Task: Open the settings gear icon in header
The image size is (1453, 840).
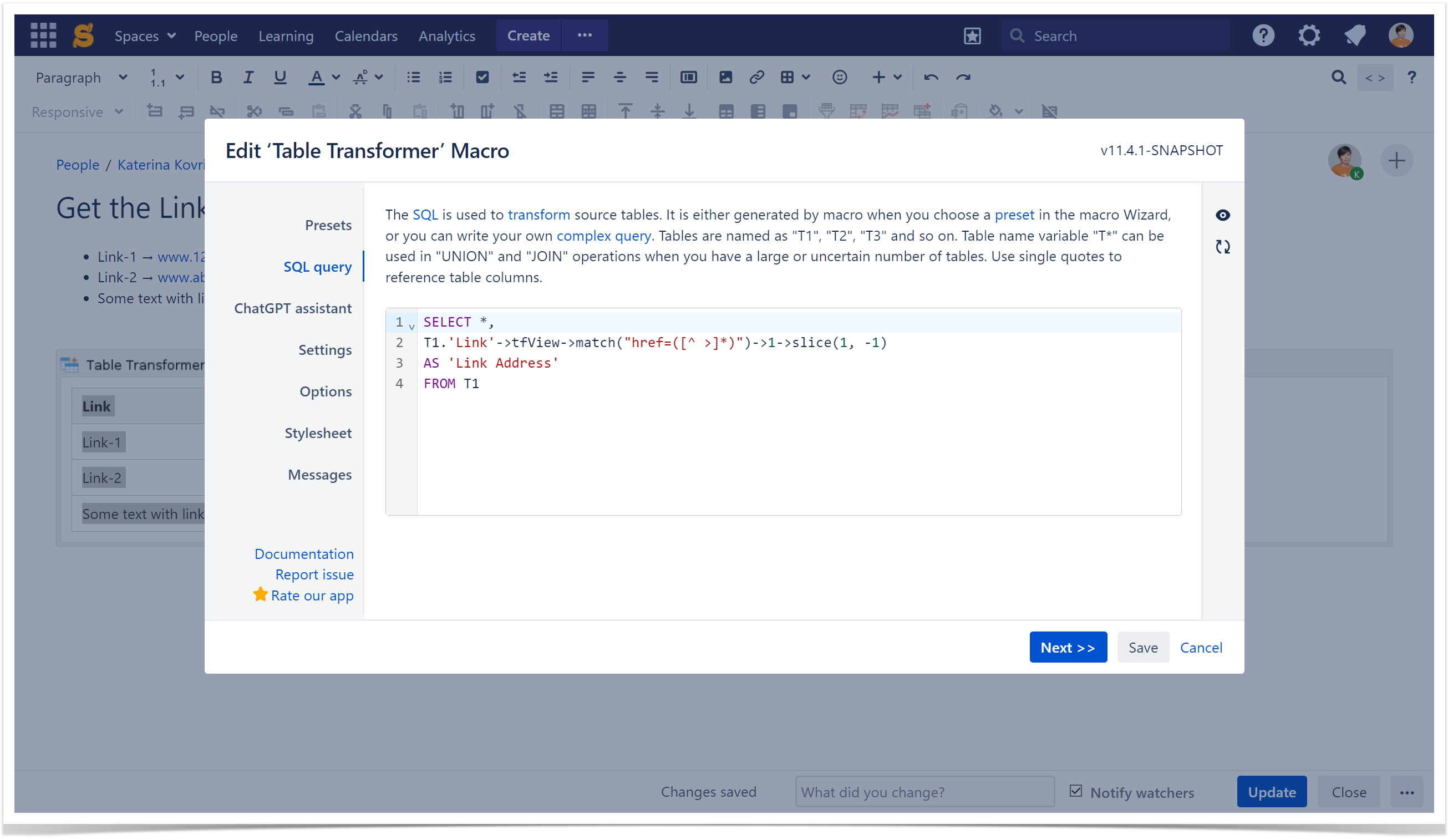Action: pos(1309,35)
